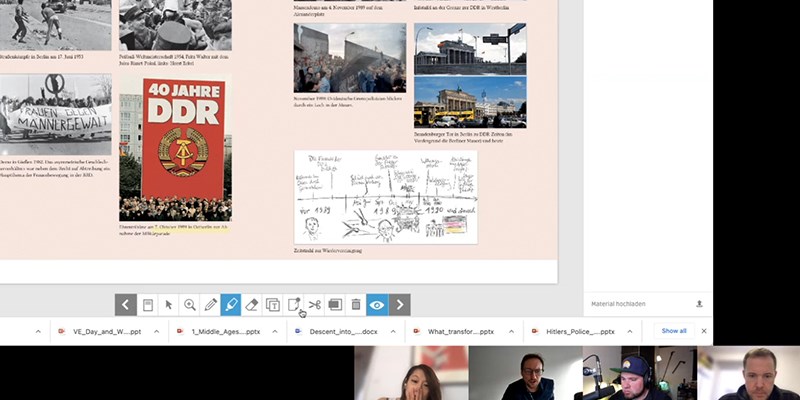Toggle the eye visibility button

[377, 305]
